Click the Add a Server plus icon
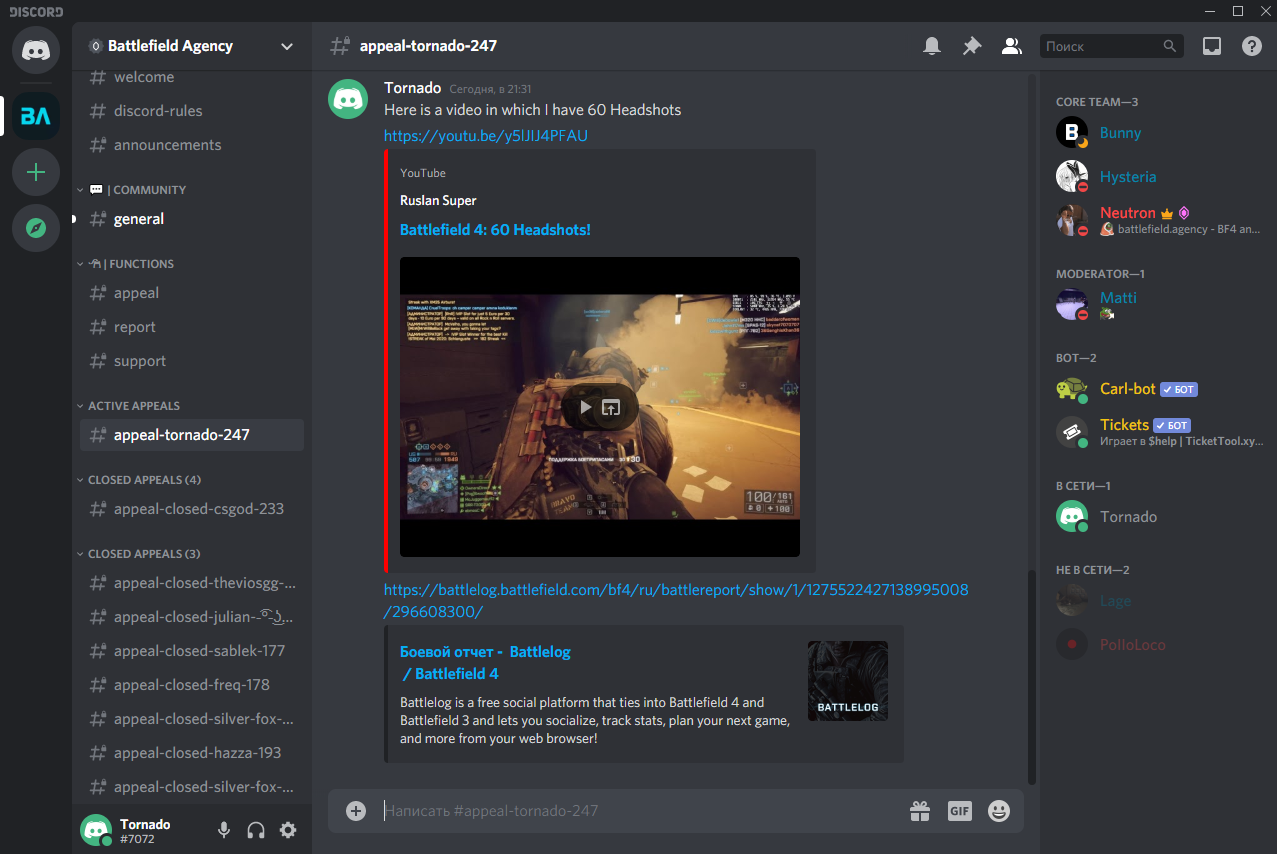 36,172
